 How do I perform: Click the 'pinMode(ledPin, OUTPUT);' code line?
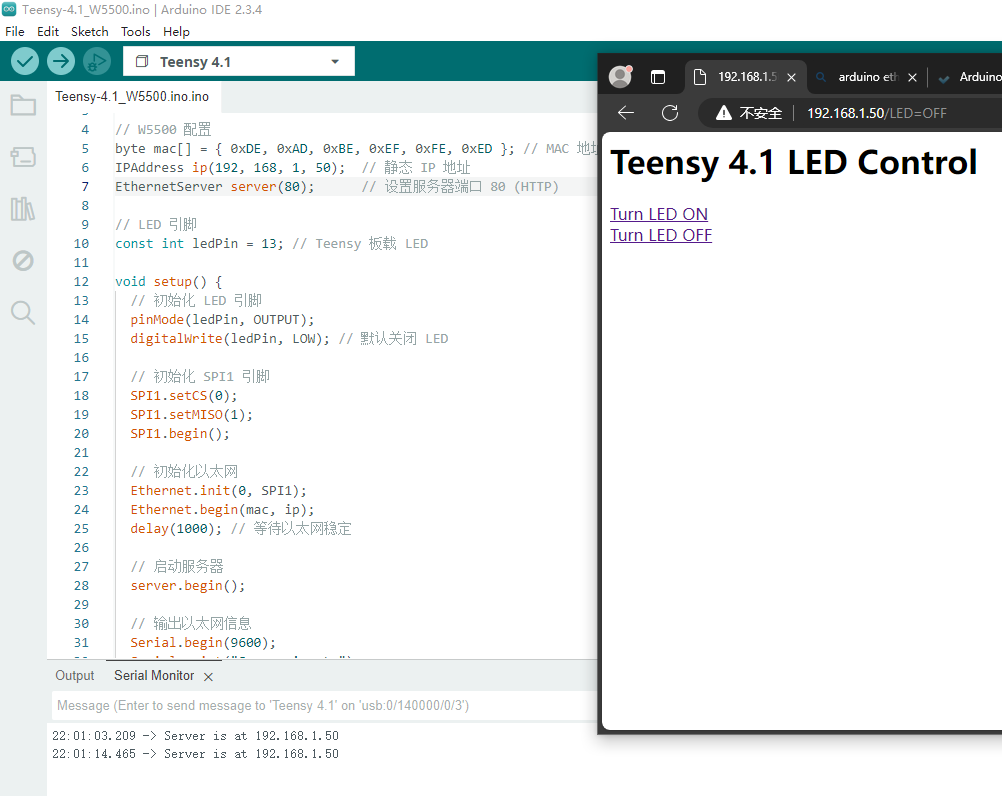(x=222, y=319)
